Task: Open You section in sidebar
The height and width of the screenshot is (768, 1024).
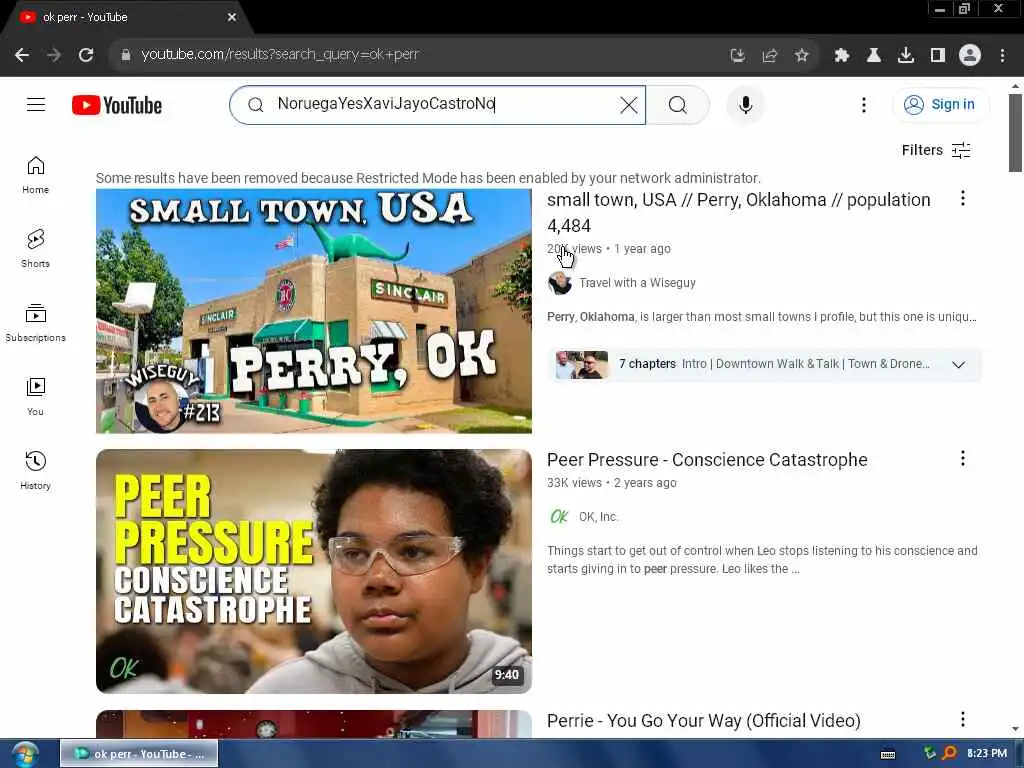Action: click(35, 396)
